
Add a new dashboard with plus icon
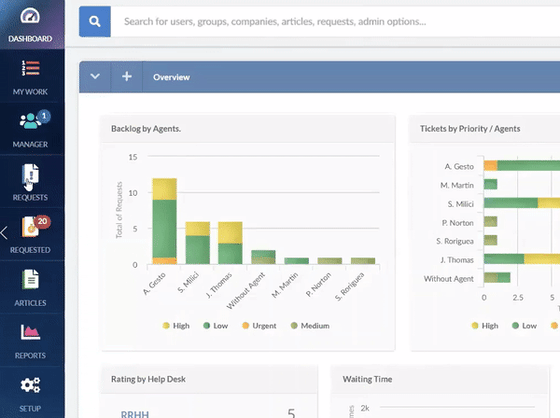click(127, 77)
